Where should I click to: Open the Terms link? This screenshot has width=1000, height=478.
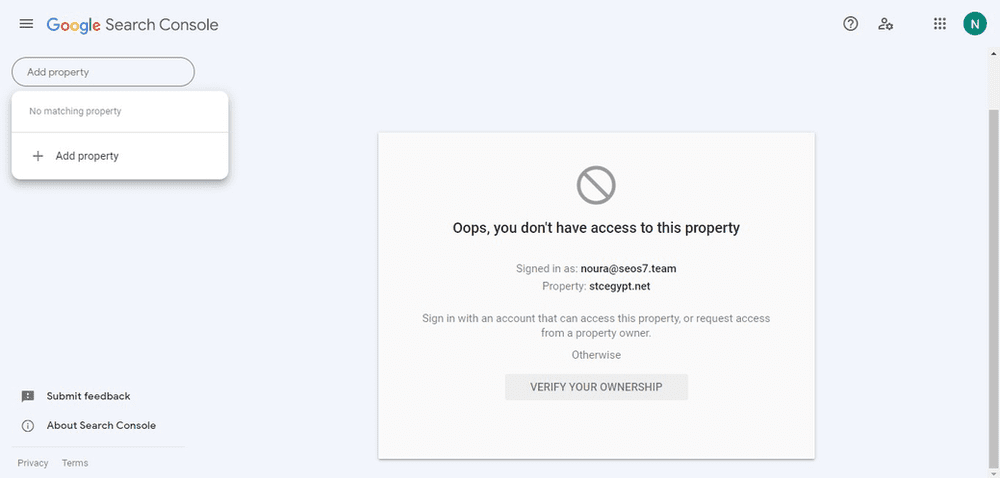[75, 463]
